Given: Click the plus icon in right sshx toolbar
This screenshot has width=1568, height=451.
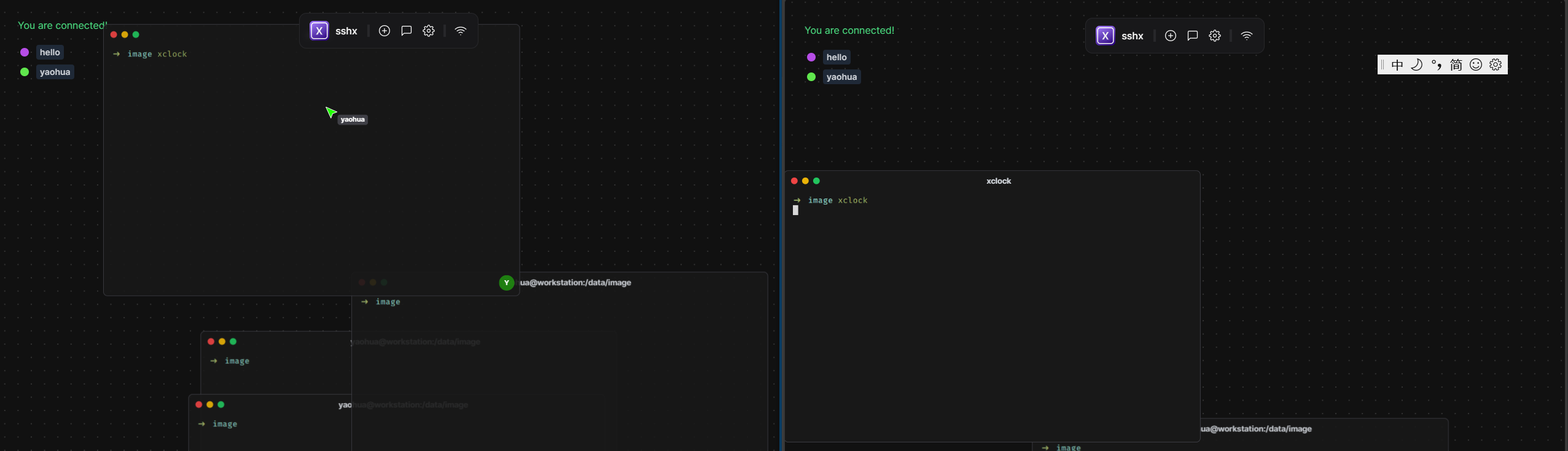Looking at the screenshot, I should tap(1171, 36).
